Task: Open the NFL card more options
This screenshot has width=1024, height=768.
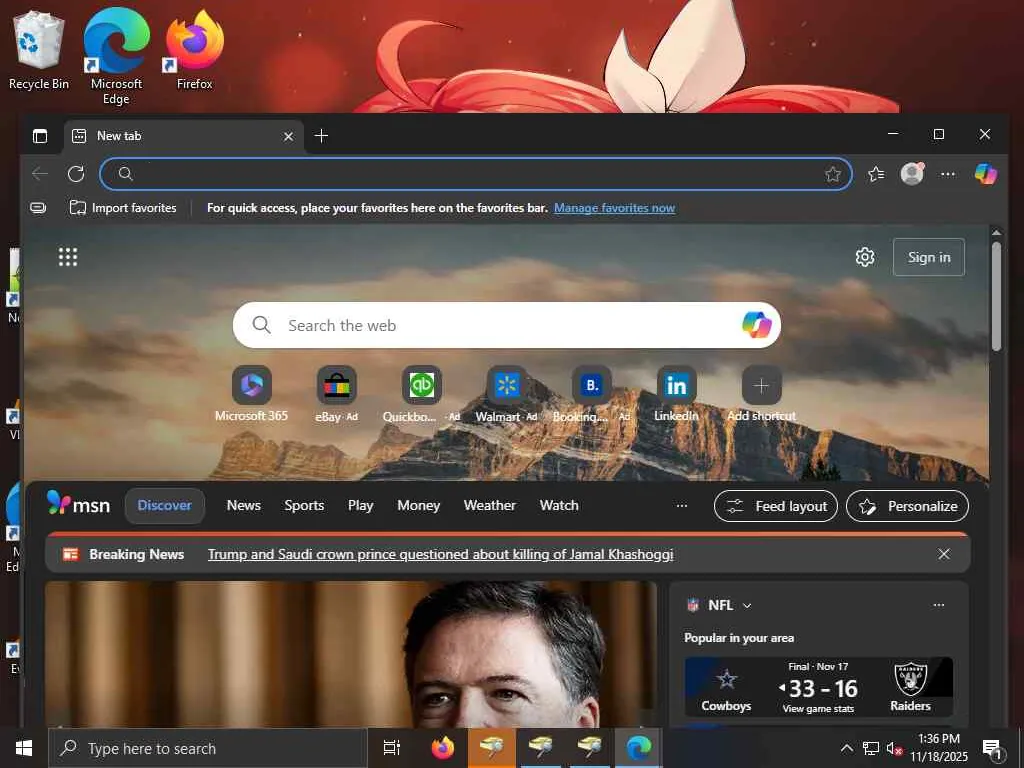Action: [x=938, y=605]
